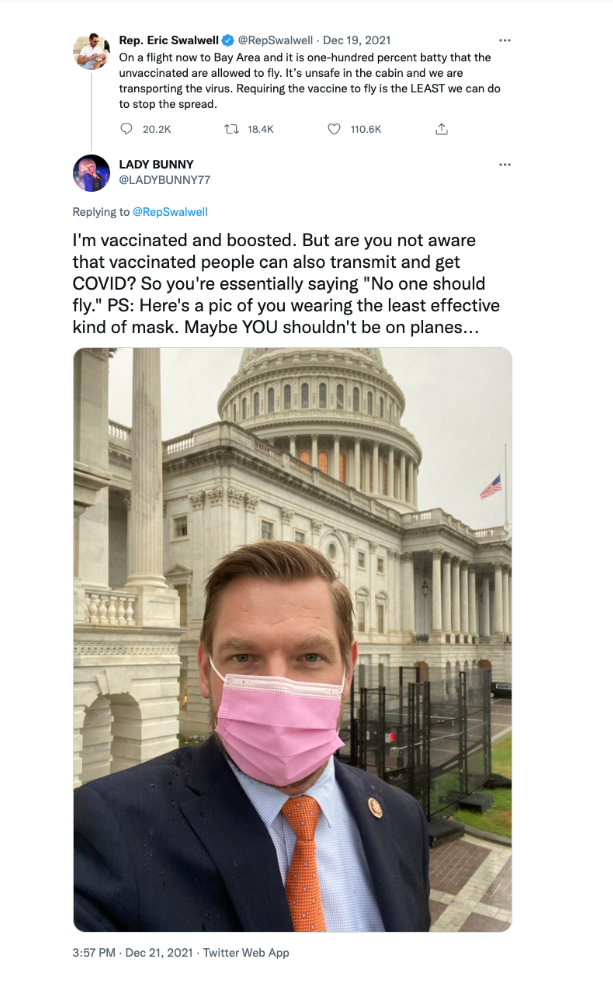Image resolution: width=613 pixels, height=991 pixels.
Task: Click the reply icon under Swalwell's tweet
Action: pyautogui.click(x=126, y=129)
